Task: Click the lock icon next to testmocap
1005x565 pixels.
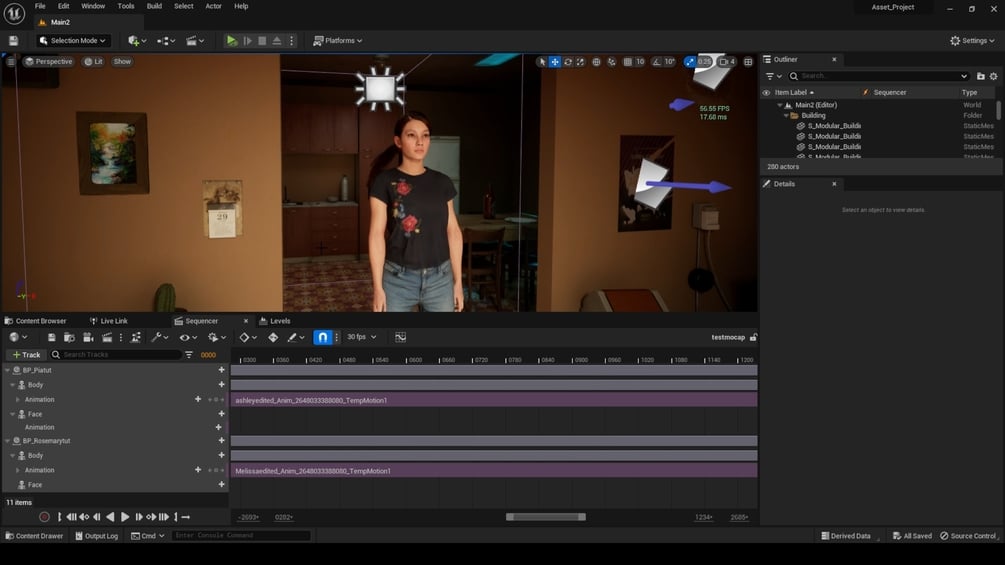Action: tap(754, 337)
